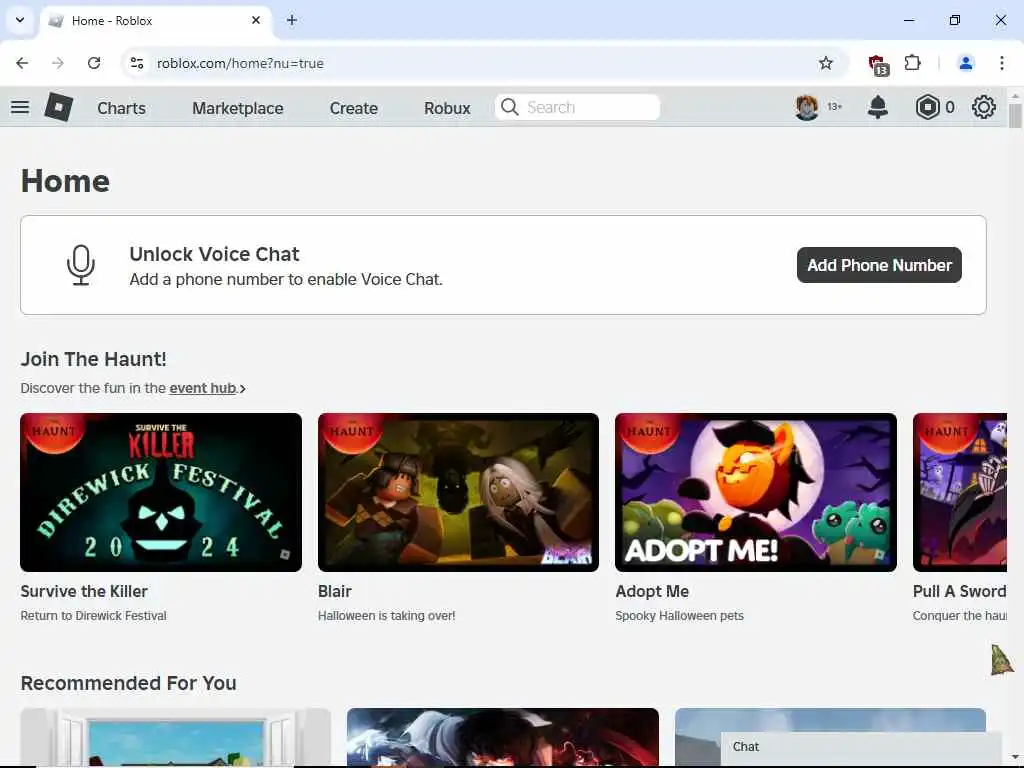Click 'Spooky Halloween pets' text
1024x768 pixels.
coord(679,616)
